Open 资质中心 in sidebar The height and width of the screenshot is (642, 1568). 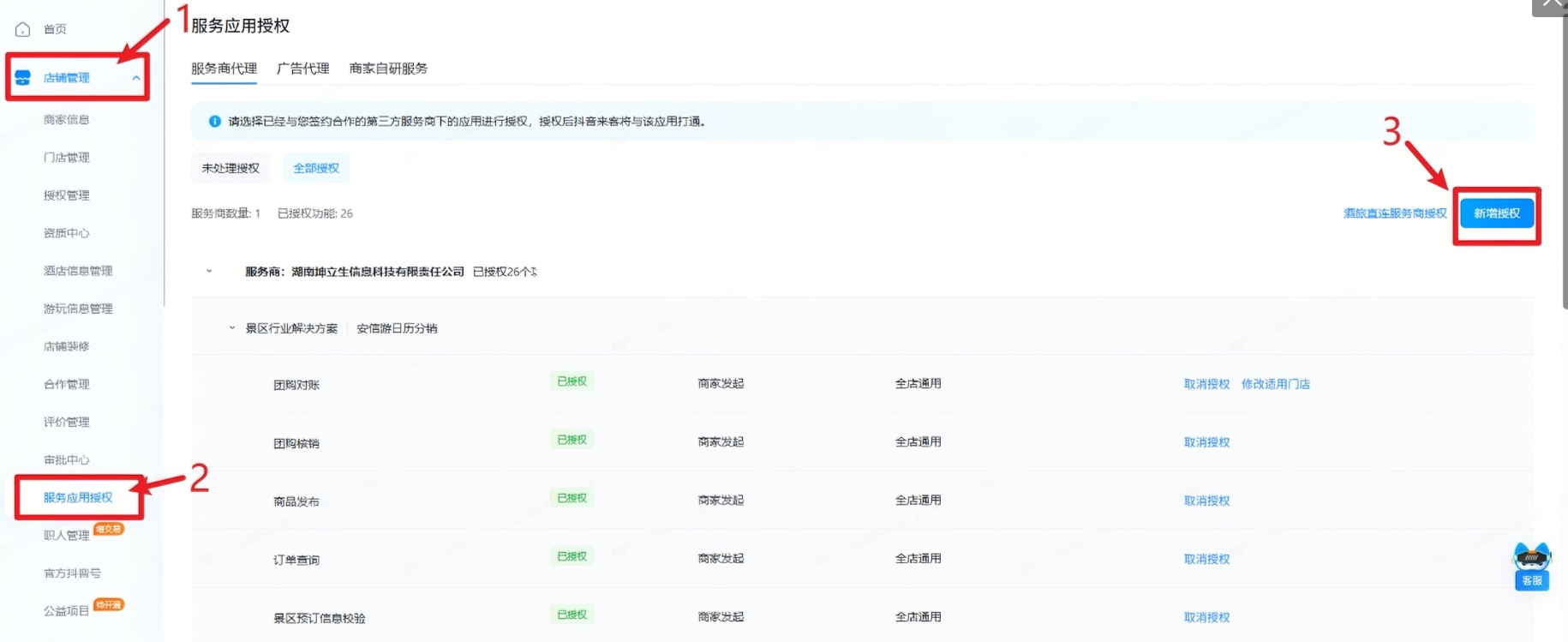pyautogui.click(x=67, y=233)
